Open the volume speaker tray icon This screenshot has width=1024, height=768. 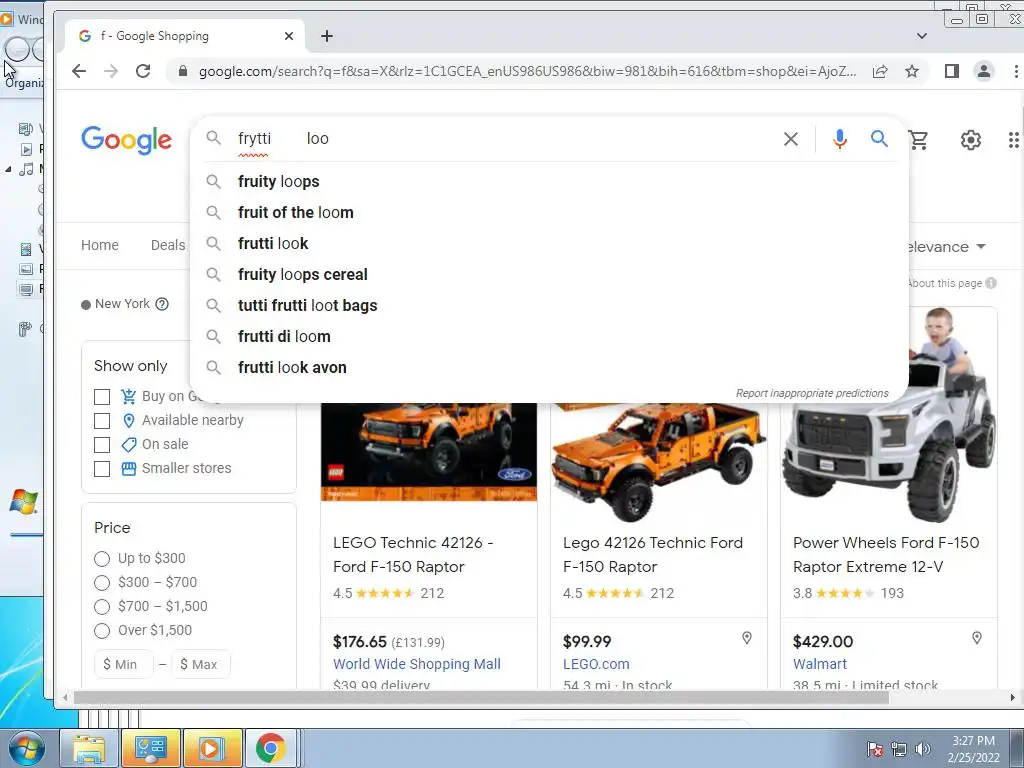pos(922,749)
